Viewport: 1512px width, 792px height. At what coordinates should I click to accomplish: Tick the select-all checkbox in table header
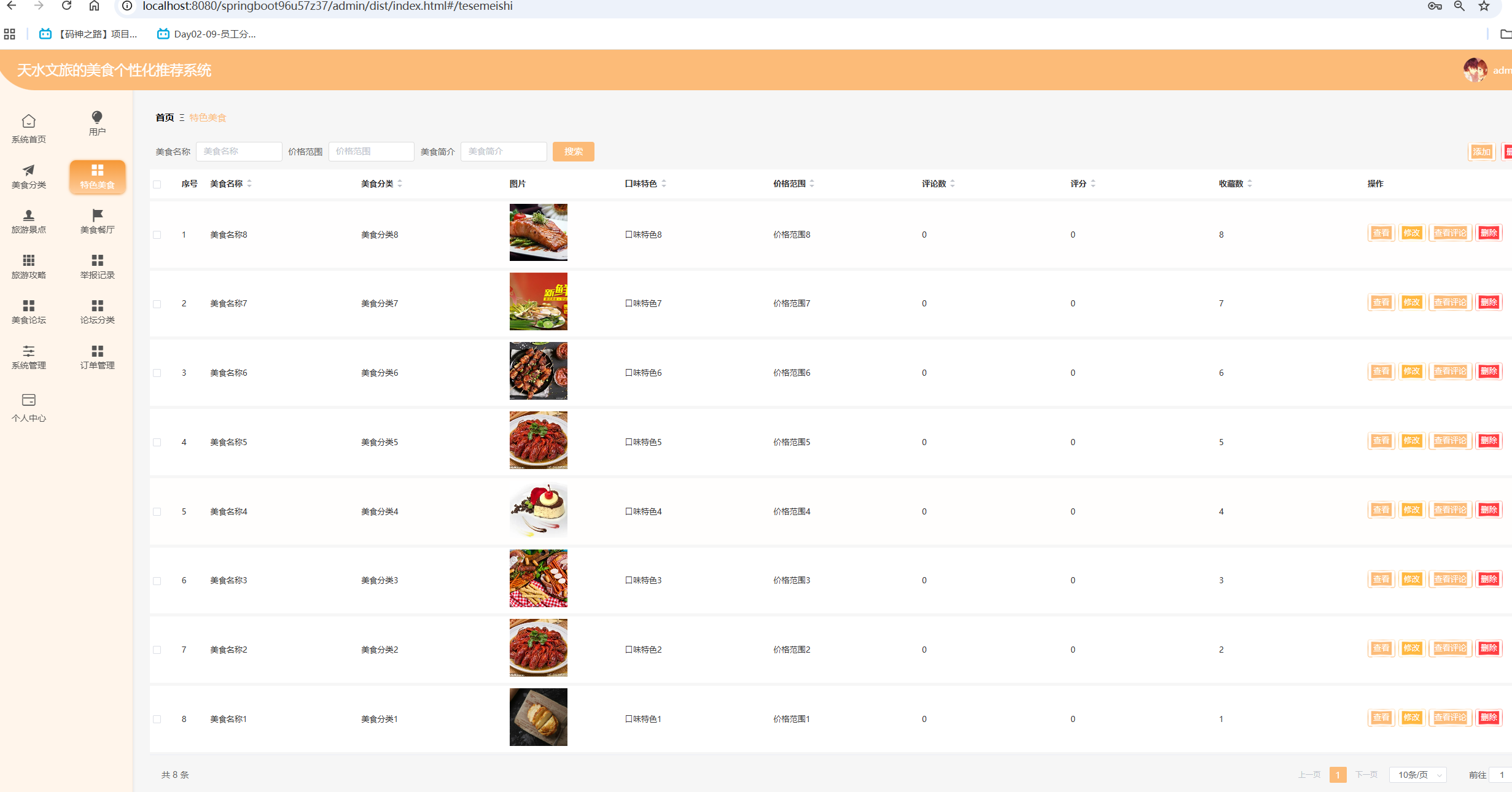pyautogui.click(x=157, y=184)
